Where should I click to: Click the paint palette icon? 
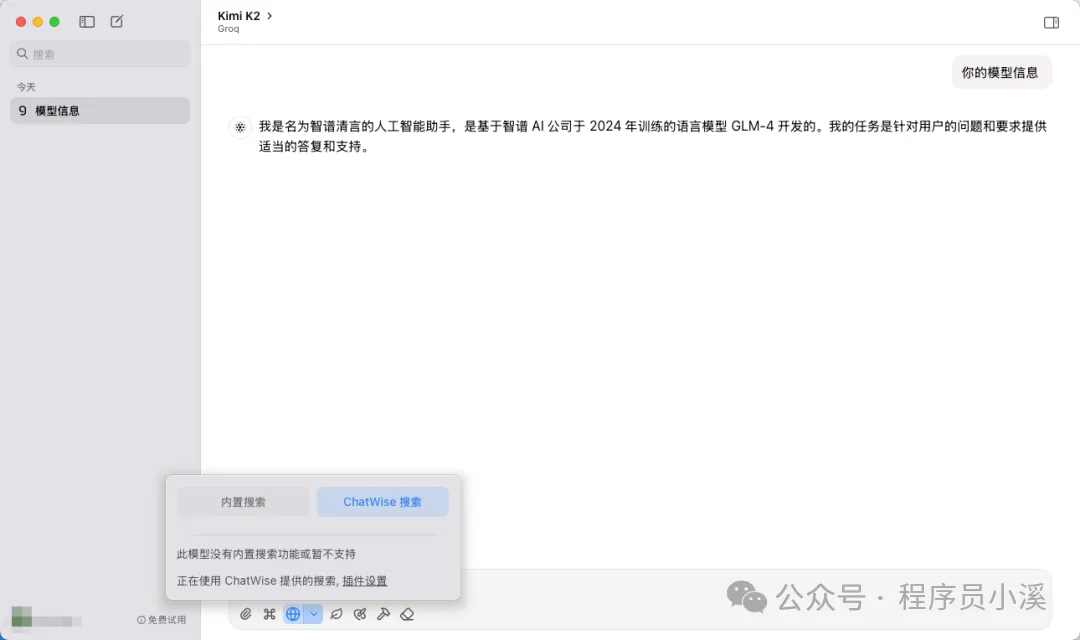click(x=360, y=614)
